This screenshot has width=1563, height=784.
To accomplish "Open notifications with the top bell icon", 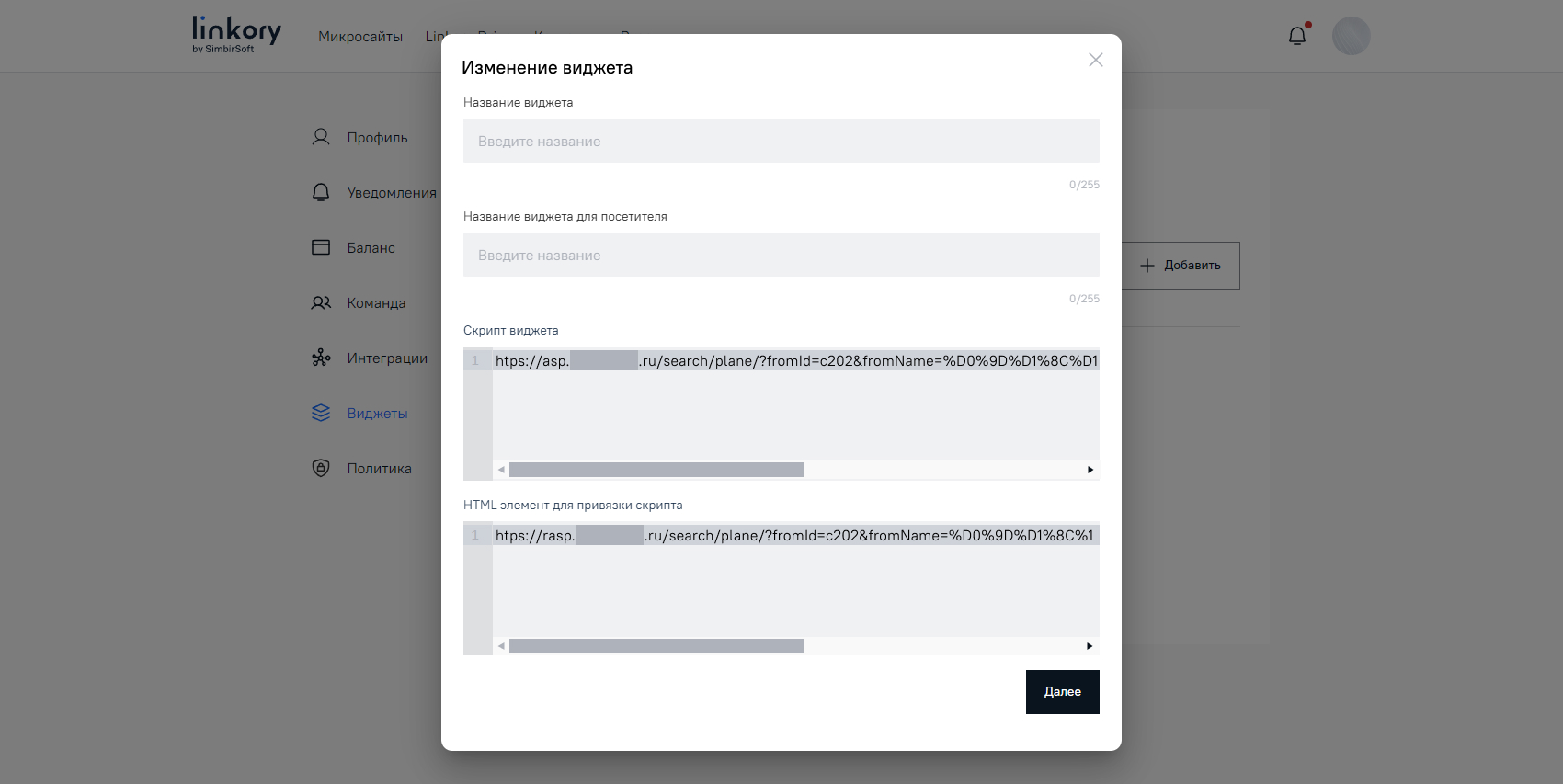I will click(x=1297, y=35).
